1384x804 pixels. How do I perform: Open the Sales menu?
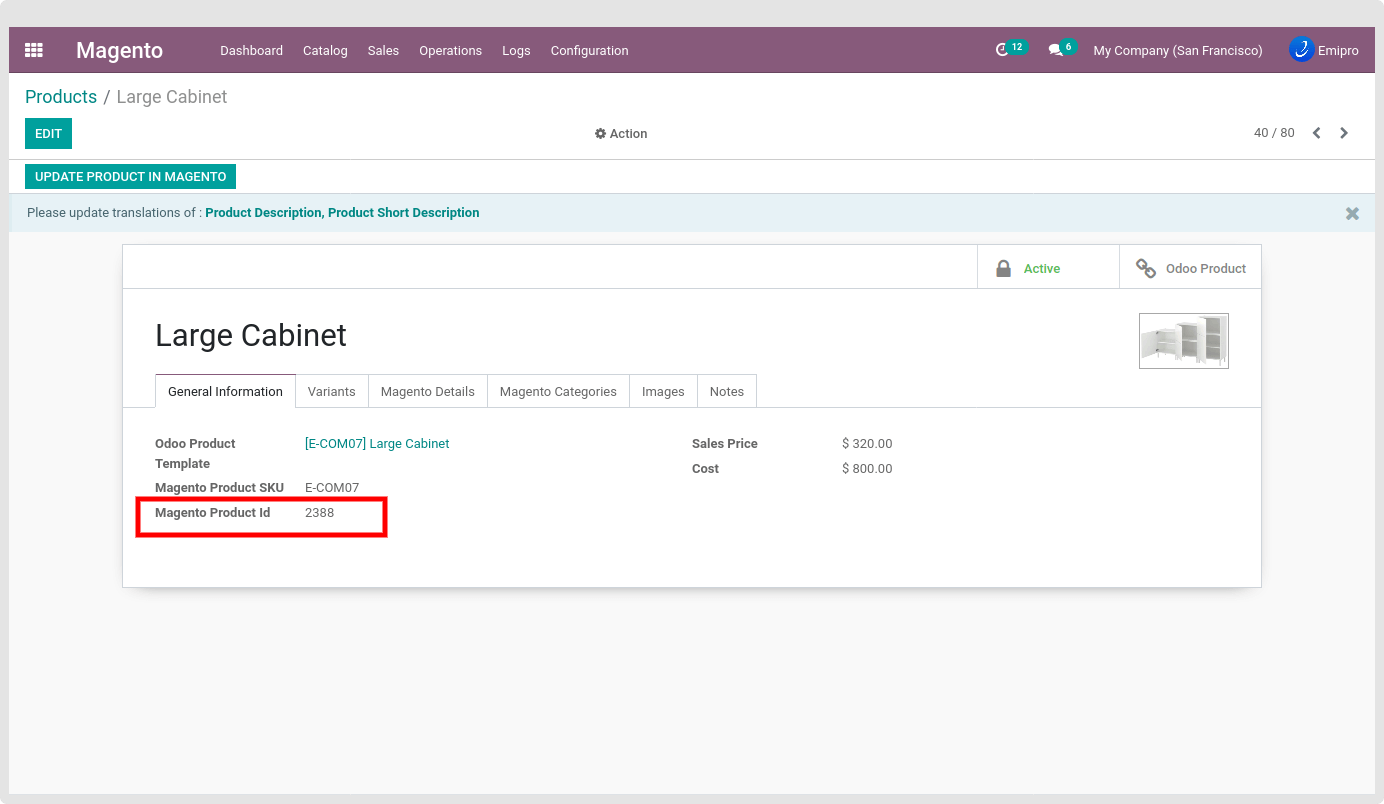click(383, 50)
